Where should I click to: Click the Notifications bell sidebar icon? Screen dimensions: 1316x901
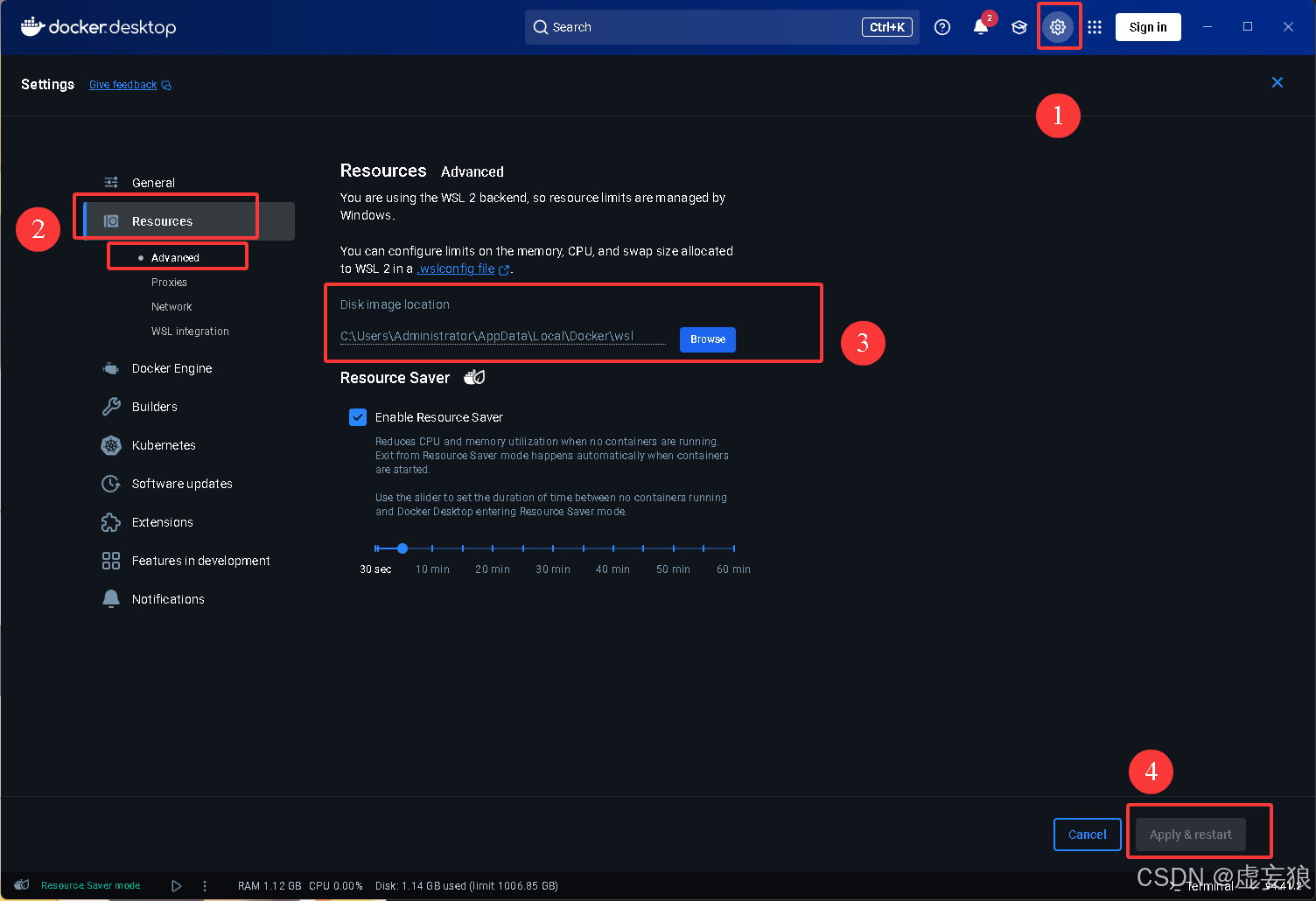click(x=111, y=599)
